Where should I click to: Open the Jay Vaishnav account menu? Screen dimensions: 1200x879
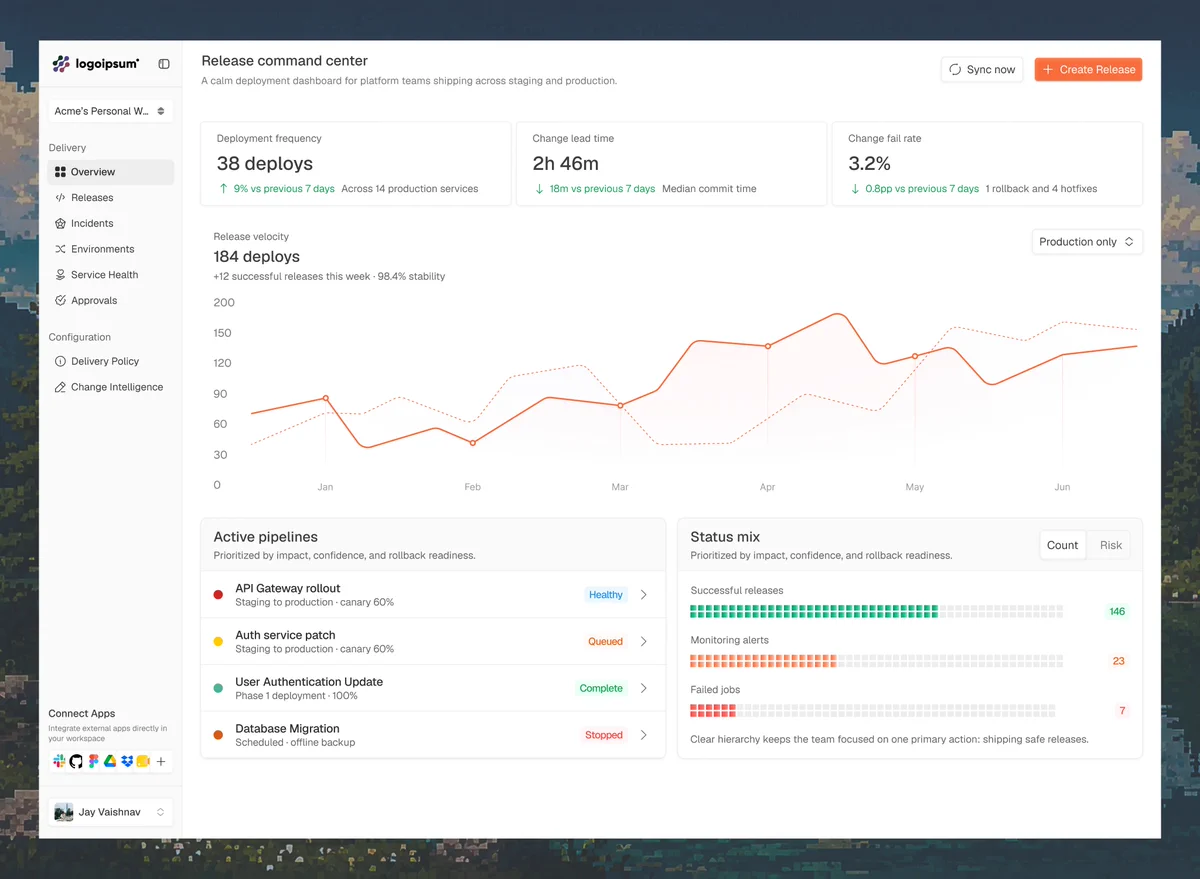(110, 812)
